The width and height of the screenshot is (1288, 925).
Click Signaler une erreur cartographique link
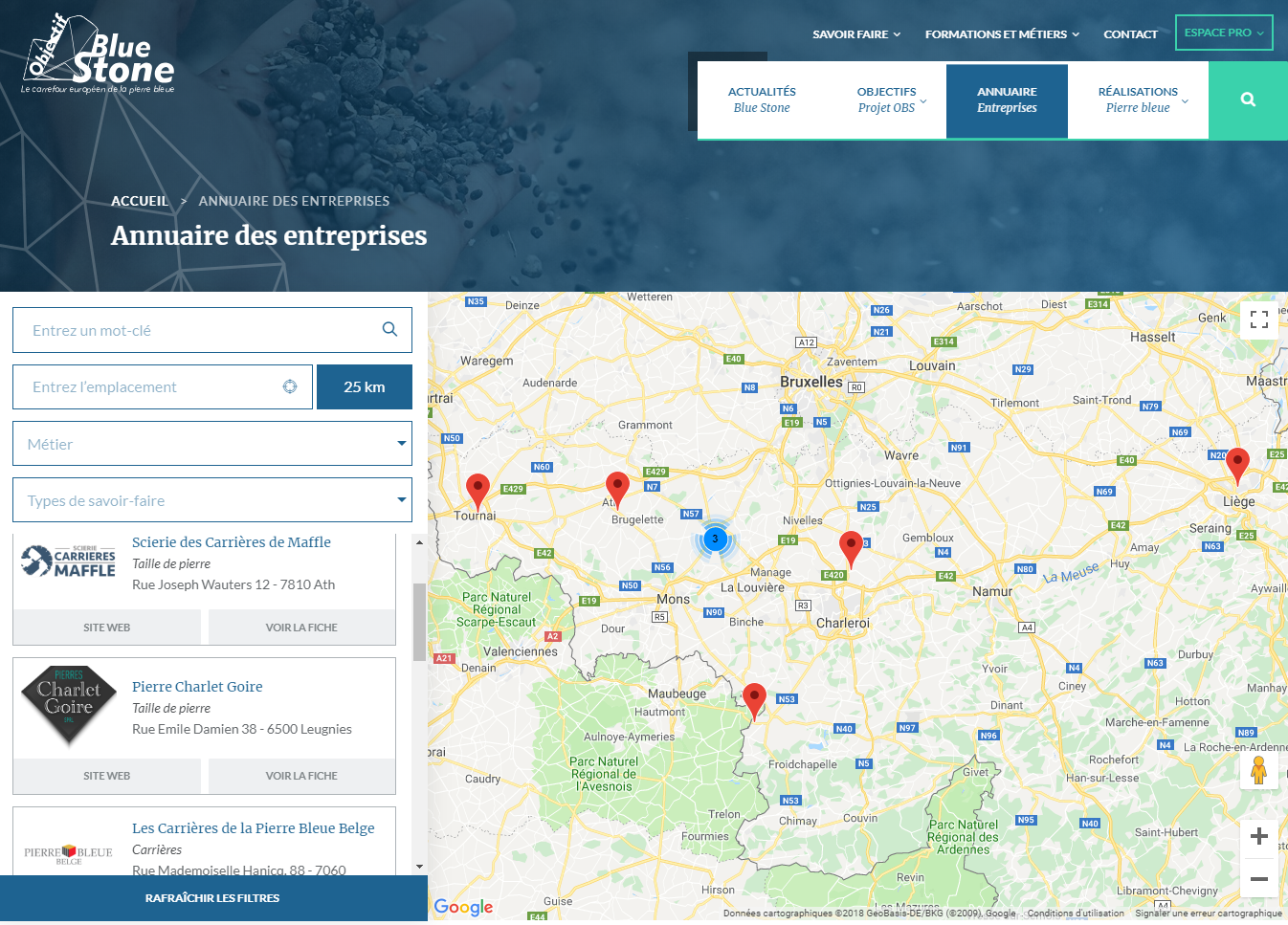click(1209, 914)
